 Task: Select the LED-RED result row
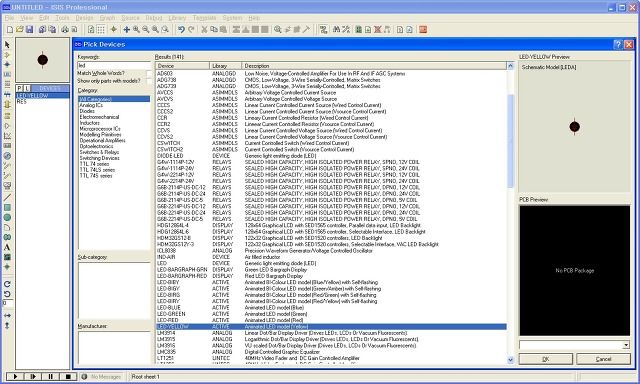(x=331, y=320)
